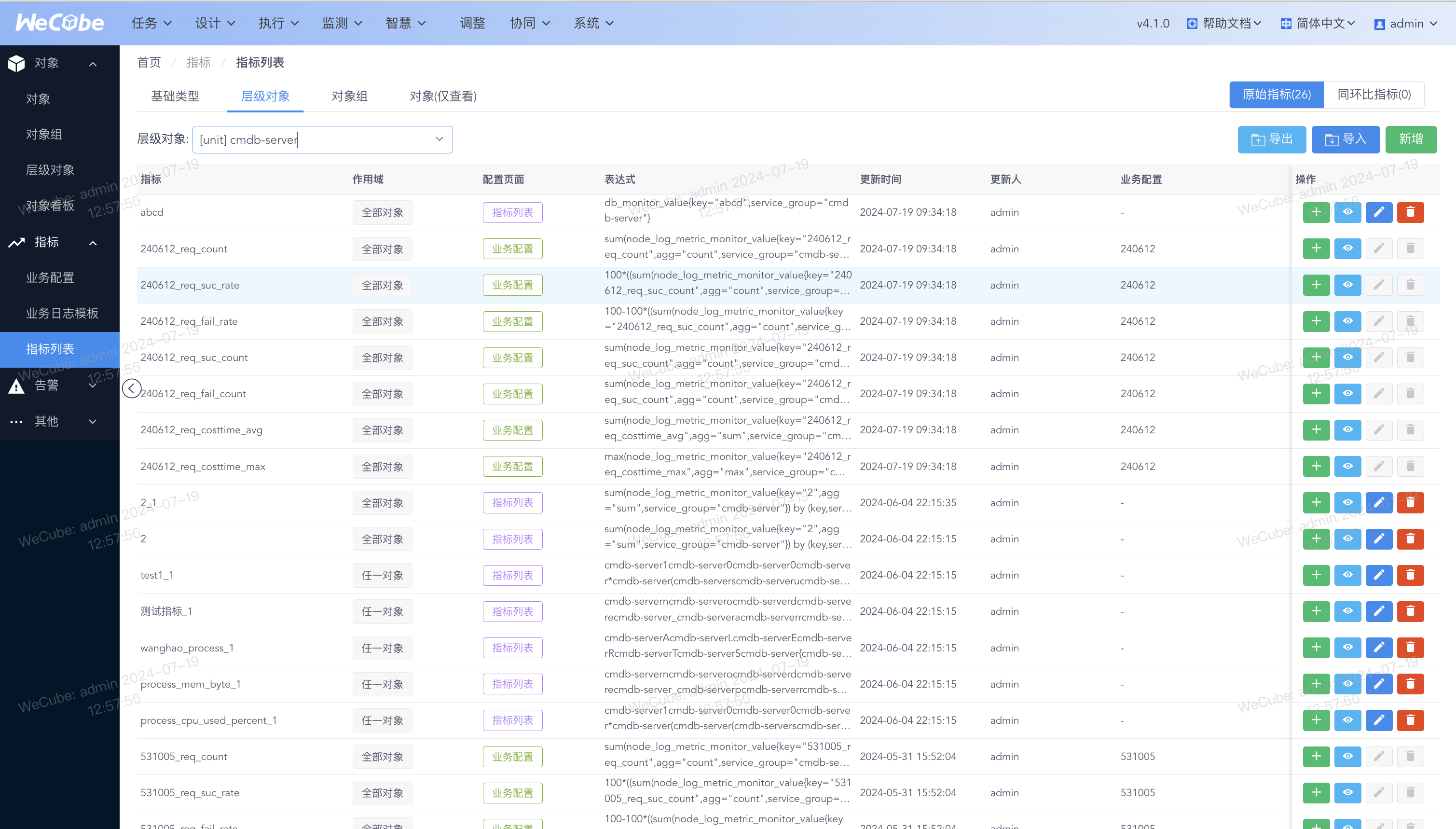View wanghao_process_1 with eye icon

click(x=1347, y=648)
